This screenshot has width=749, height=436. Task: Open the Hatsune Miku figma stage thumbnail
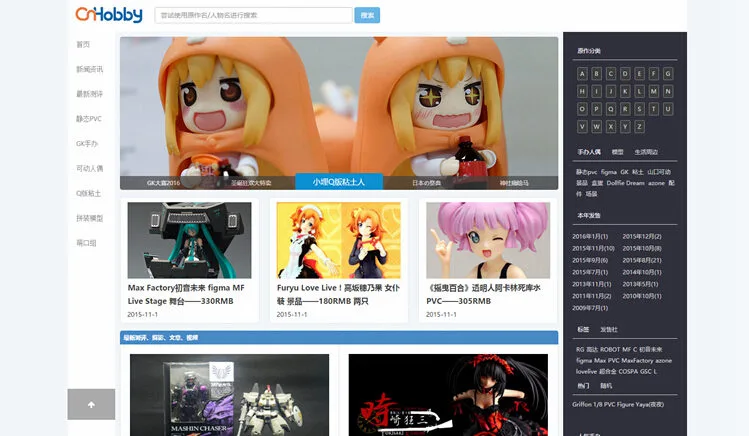(x=189, y=240)
